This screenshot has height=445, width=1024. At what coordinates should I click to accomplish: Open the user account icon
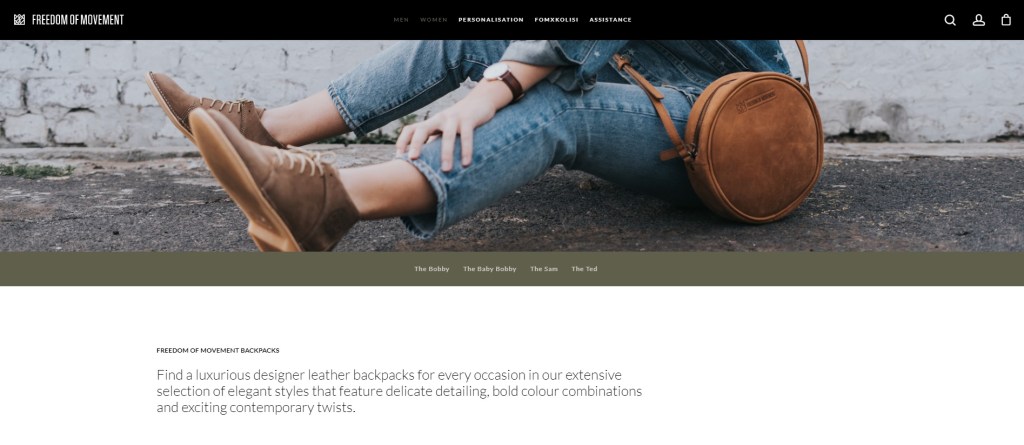tap(978, 20)
